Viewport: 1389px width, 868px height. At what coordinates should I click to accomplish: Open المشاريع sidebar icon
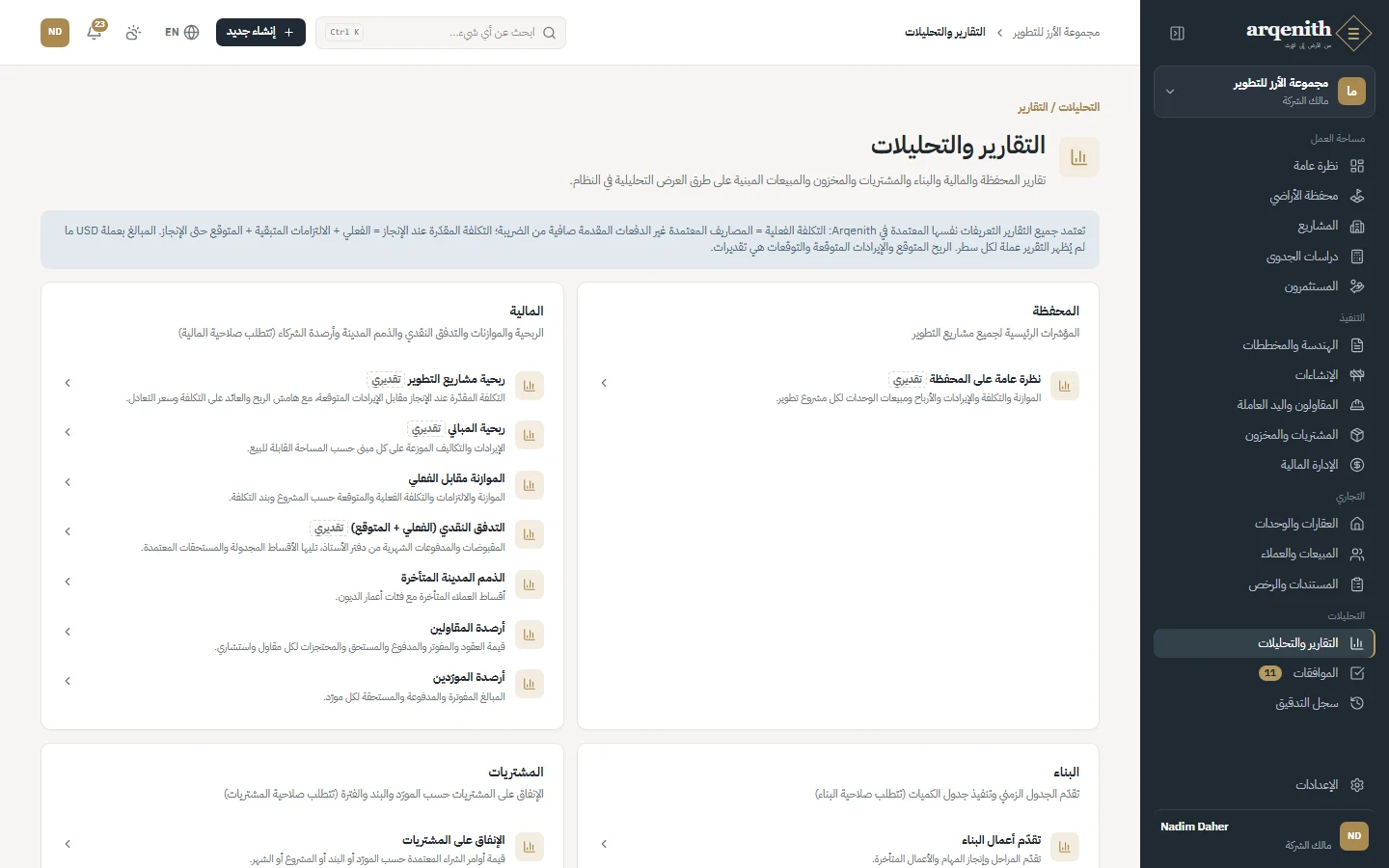click(1357, 226)
